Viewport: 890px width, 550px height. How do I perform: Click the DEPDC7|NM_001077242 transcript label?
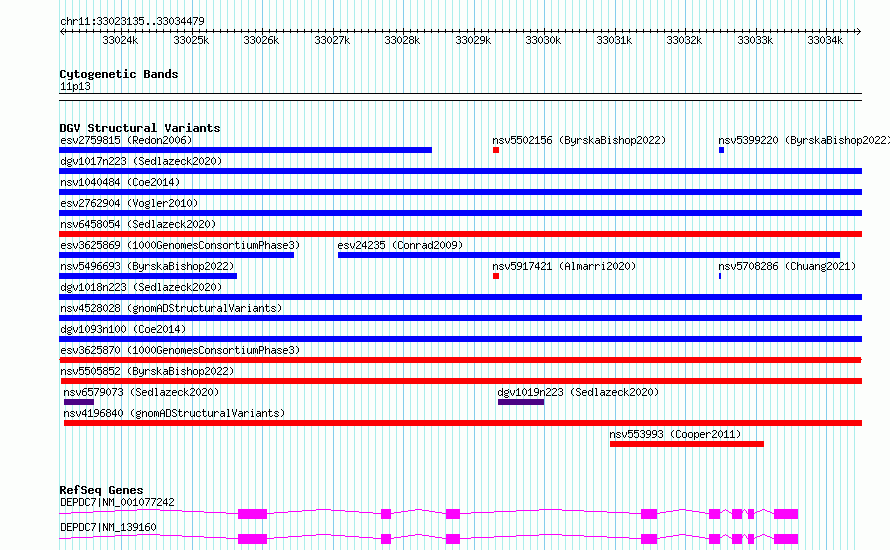click(x=117, y=502)
